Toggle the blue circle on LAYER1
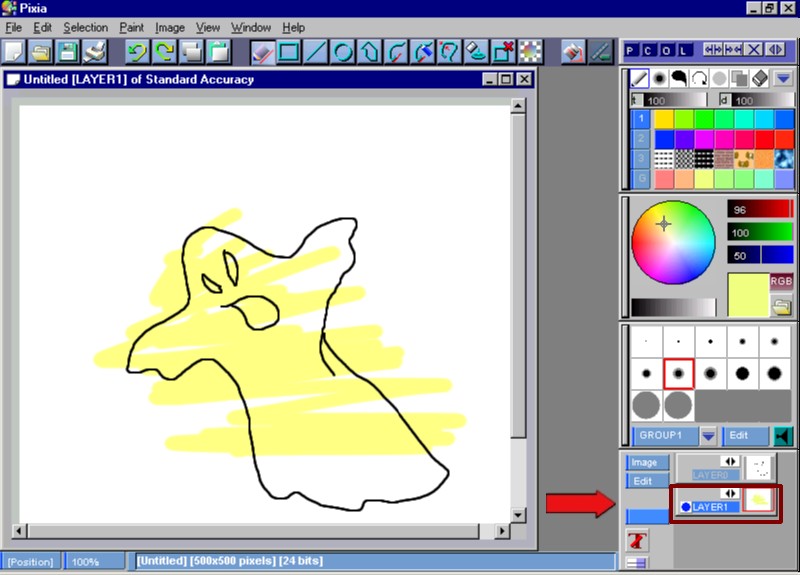The image size is (800, 575). click(686, 507)
